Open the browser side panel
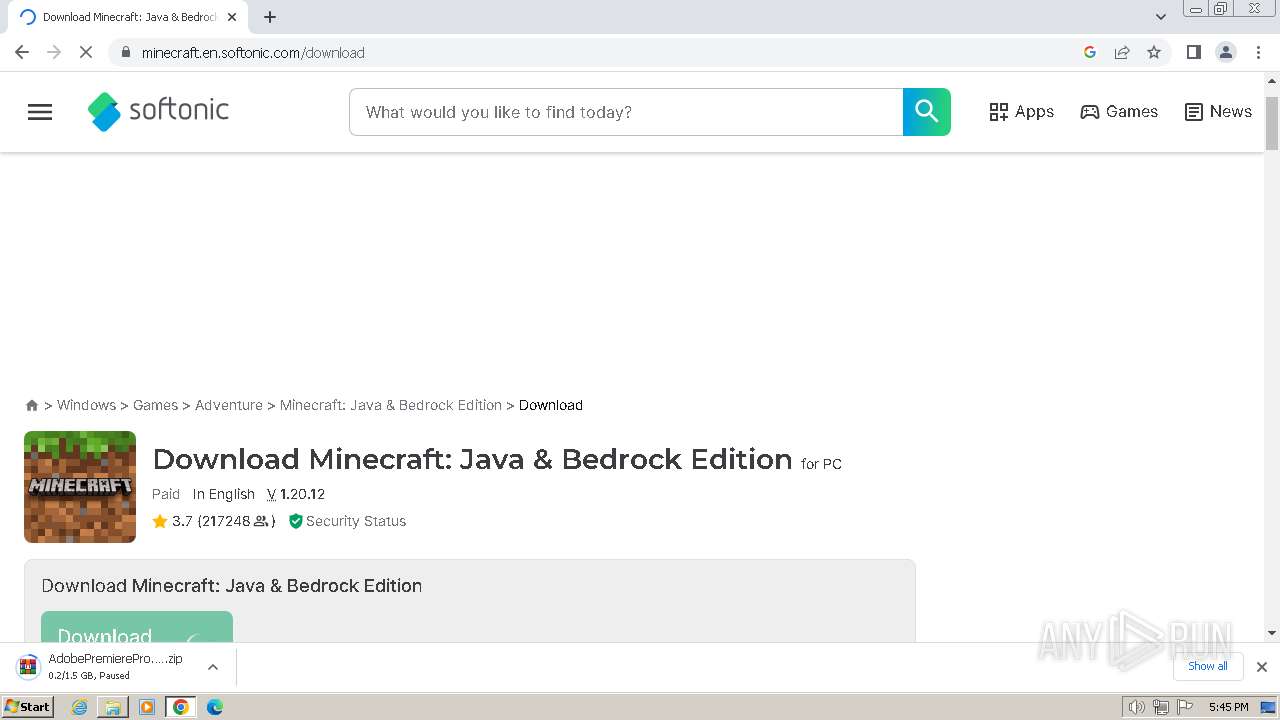Image resolution: width=1280 pixels, height=720 pixels. (x=1193, y=52)
